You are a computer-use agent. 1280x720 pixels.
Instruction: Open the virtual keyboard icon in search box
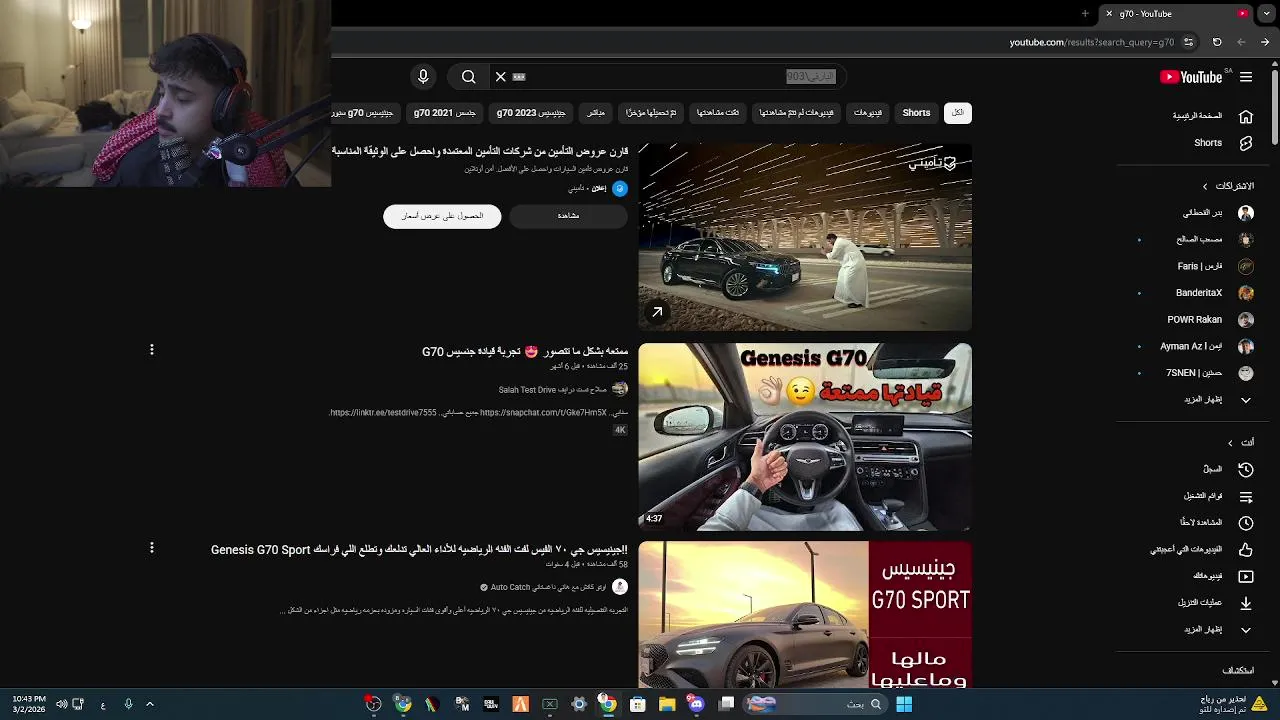click(519, 77)
